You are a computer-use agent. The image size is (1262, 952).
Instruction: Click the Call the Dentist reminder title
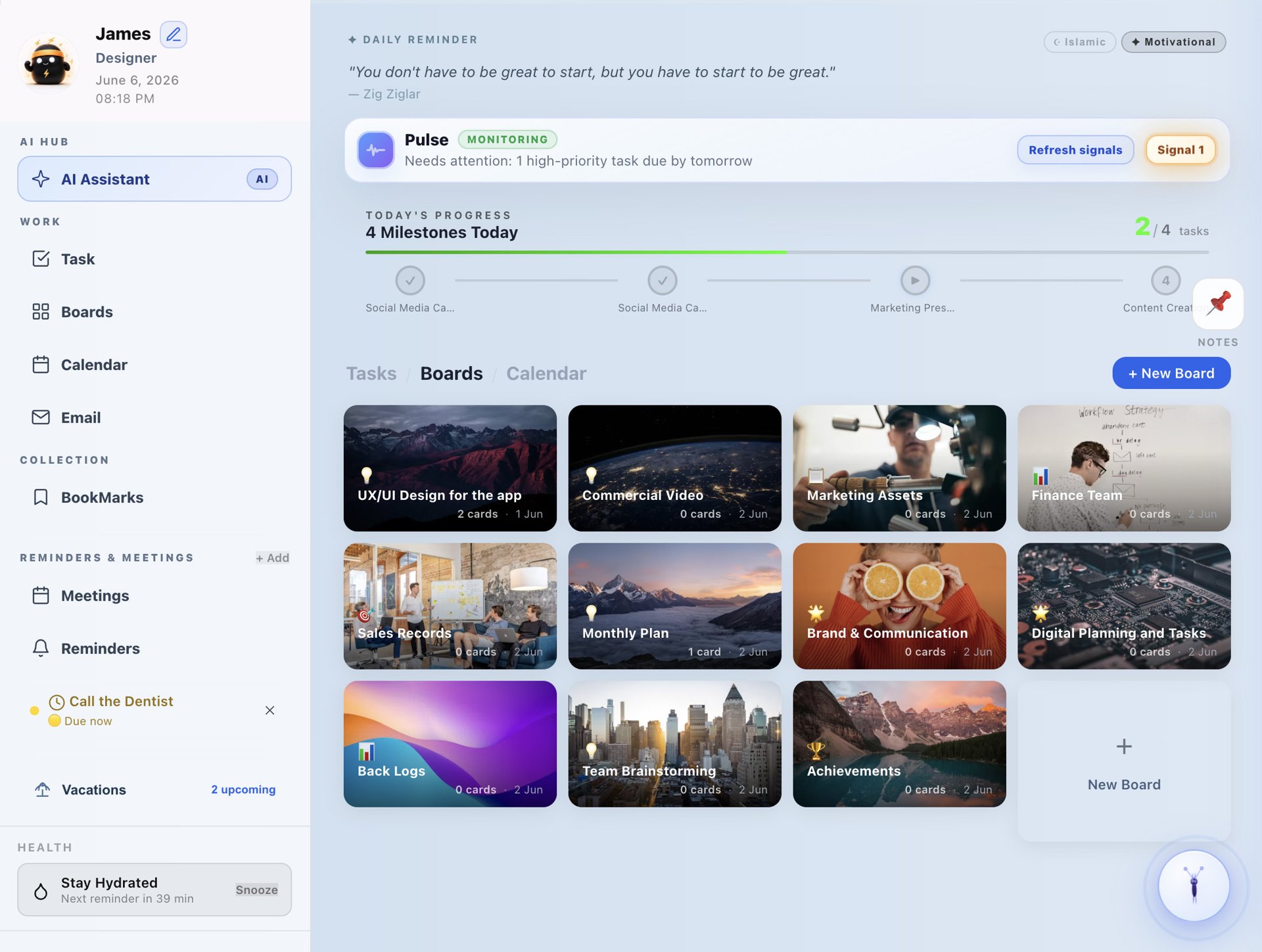[121, 701]
